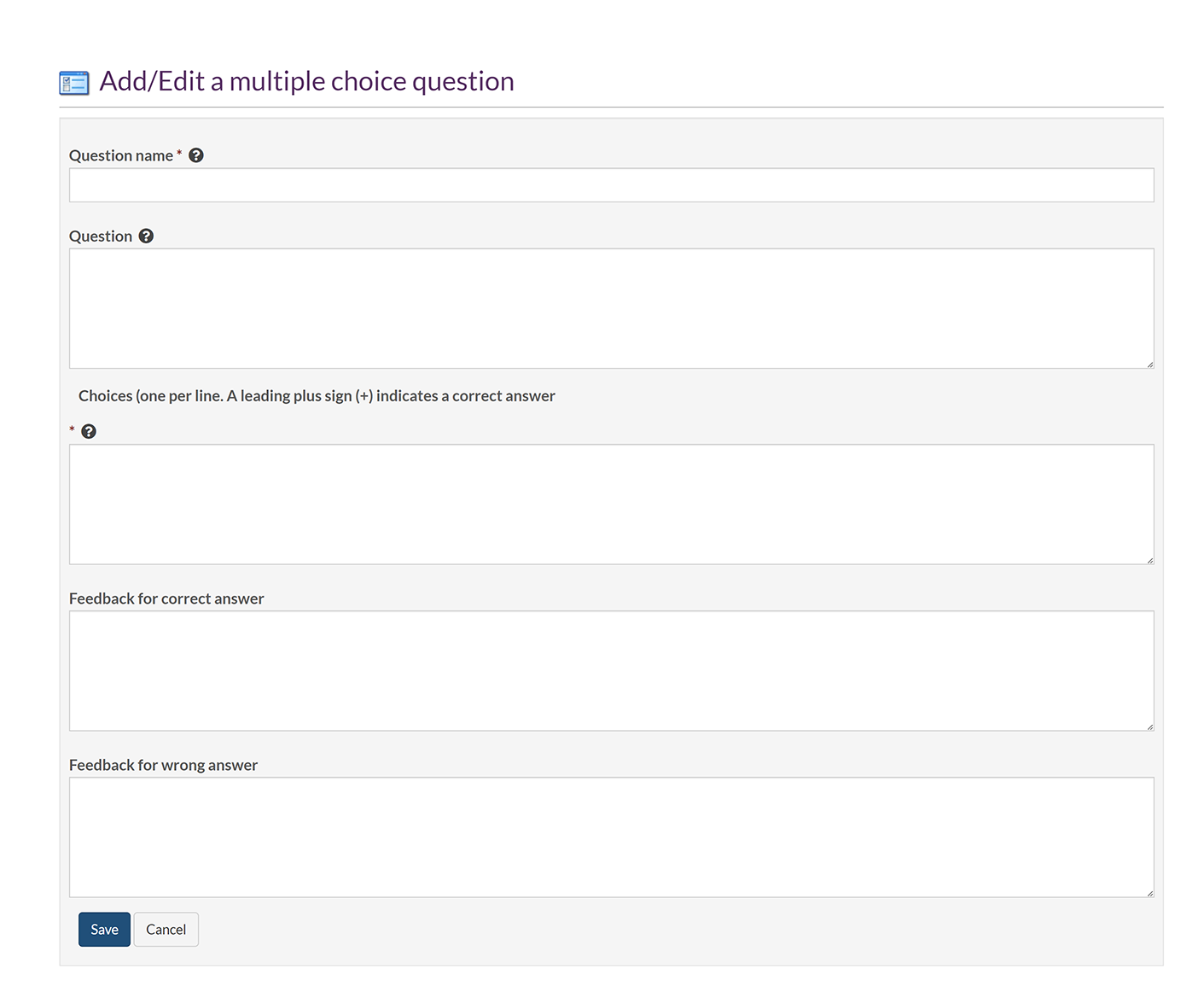Grab the Question text area resize handle
The width and height of the screenshot is (1204, 998).
click(1149, 365)
